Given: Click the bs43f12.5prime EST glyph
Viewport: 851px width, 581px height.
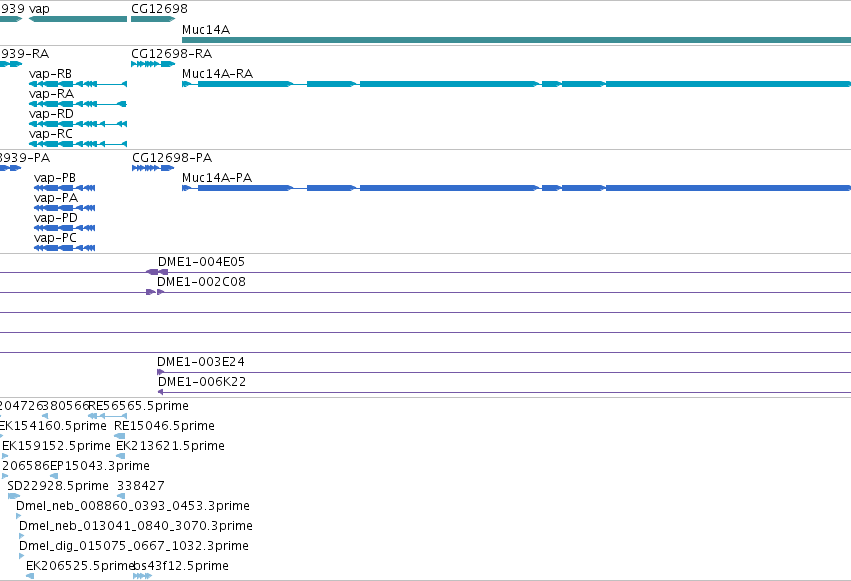Looking at the screenshot, I should point(142,576).
